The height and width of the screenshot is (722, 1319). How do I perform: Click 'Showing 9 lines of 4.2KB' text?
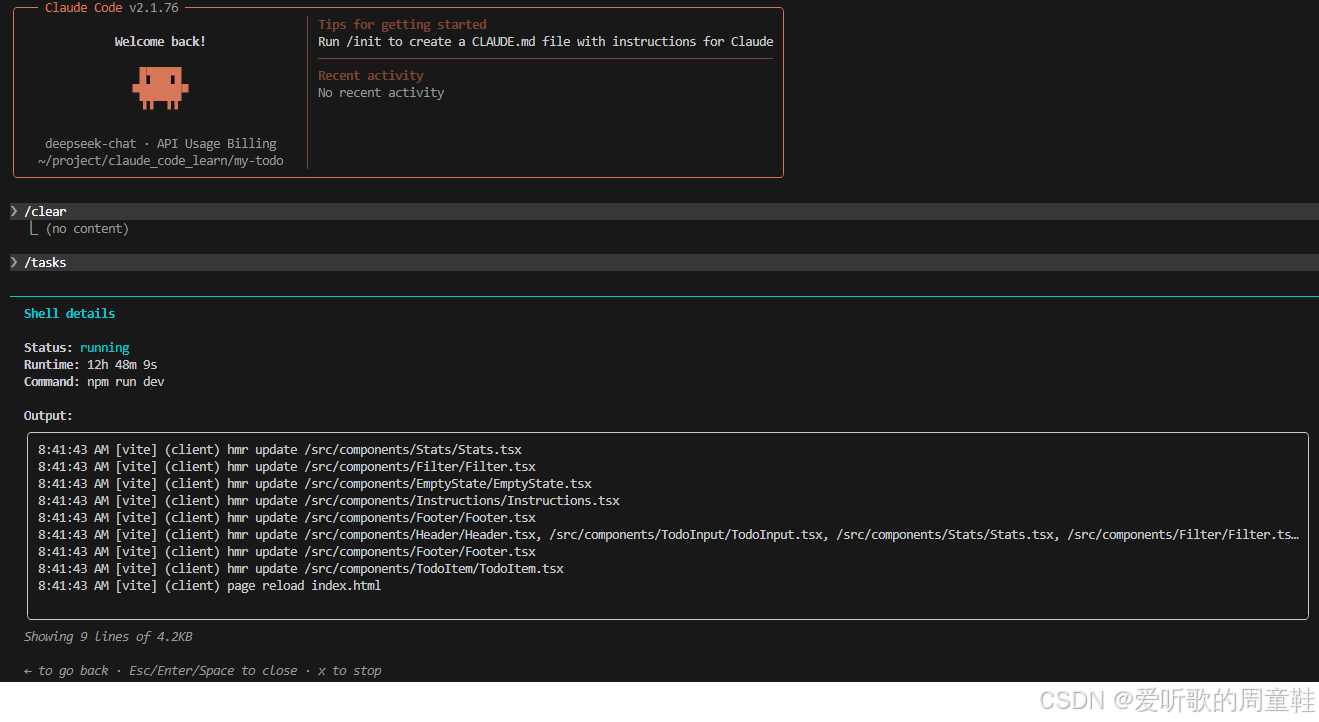tap(108, 636)
